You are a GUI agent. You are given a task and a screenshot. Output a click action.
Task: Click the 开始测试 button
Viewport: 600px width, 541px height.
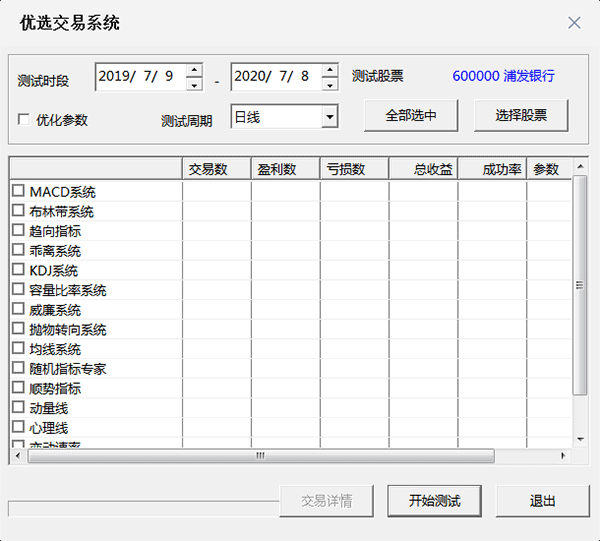[x=434, y=501]
